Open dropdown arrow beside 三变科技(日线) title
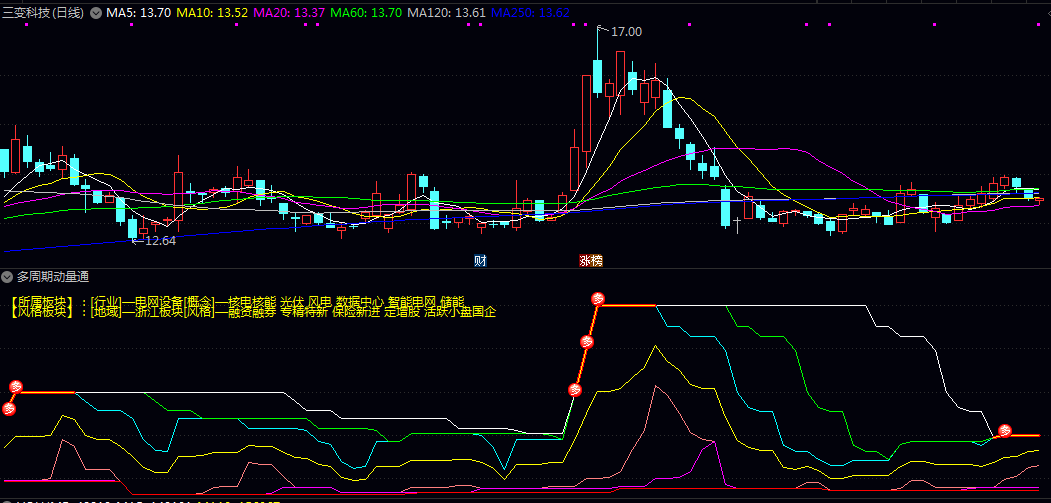Image resolution: width=1051 pixels, height=503 pixels. pyautogui.click(x=95, y=13)
